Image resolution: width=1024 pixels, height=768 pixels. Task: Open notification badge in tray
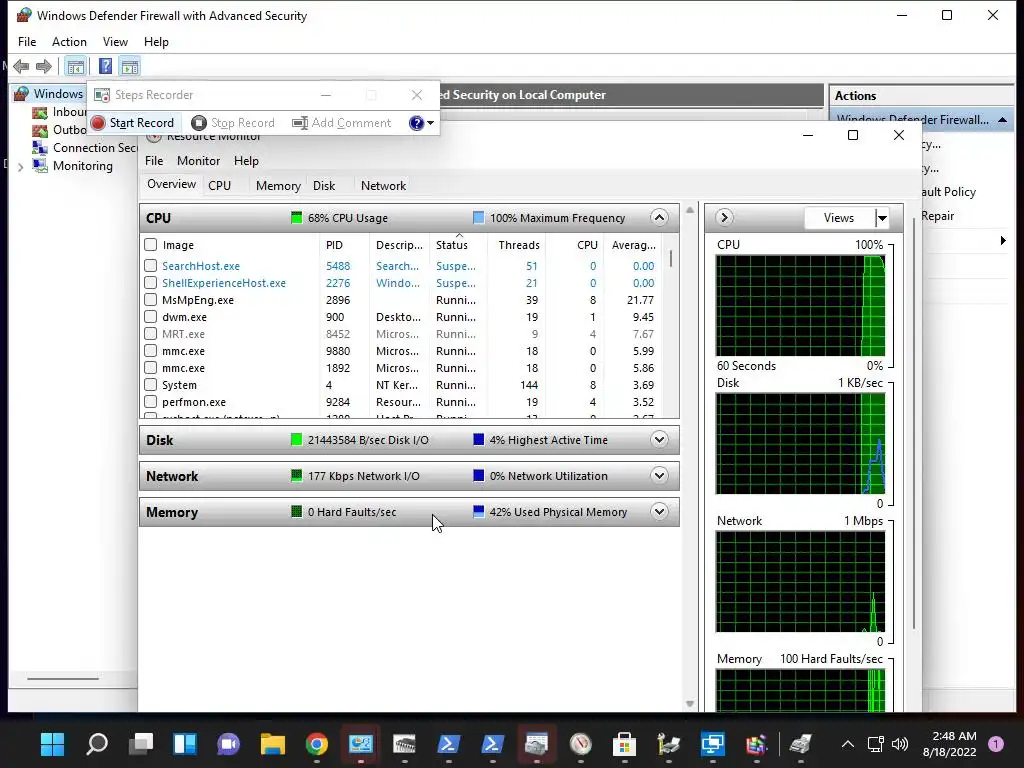tap(996, 744)
